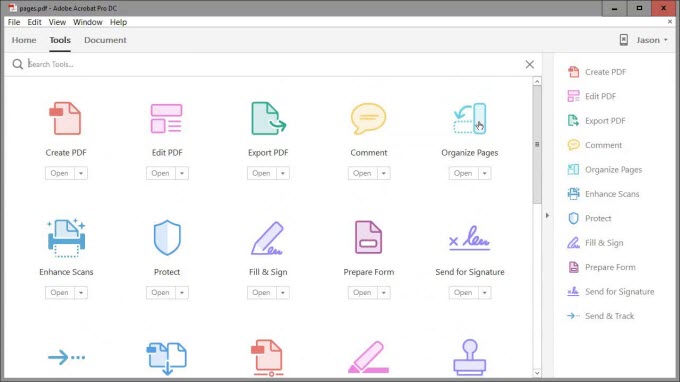The width and height of the screenshot is (680, 382).
Task: Click the Edit PDF tool icon
Action: click(x=167, y=118)
